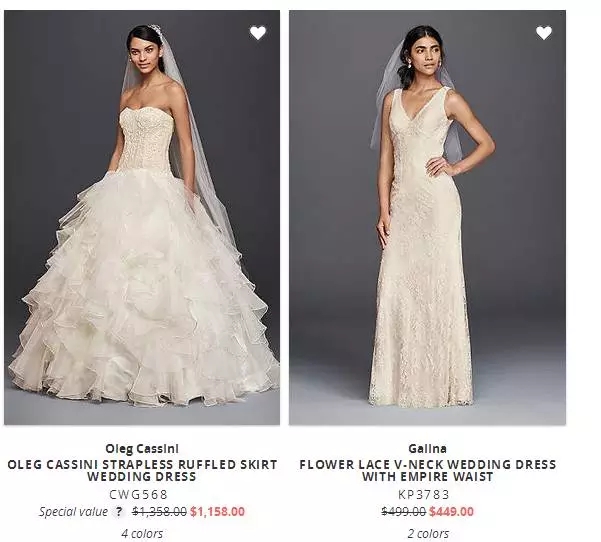Click the Special value label
The image size is (601, 542).
73,512
